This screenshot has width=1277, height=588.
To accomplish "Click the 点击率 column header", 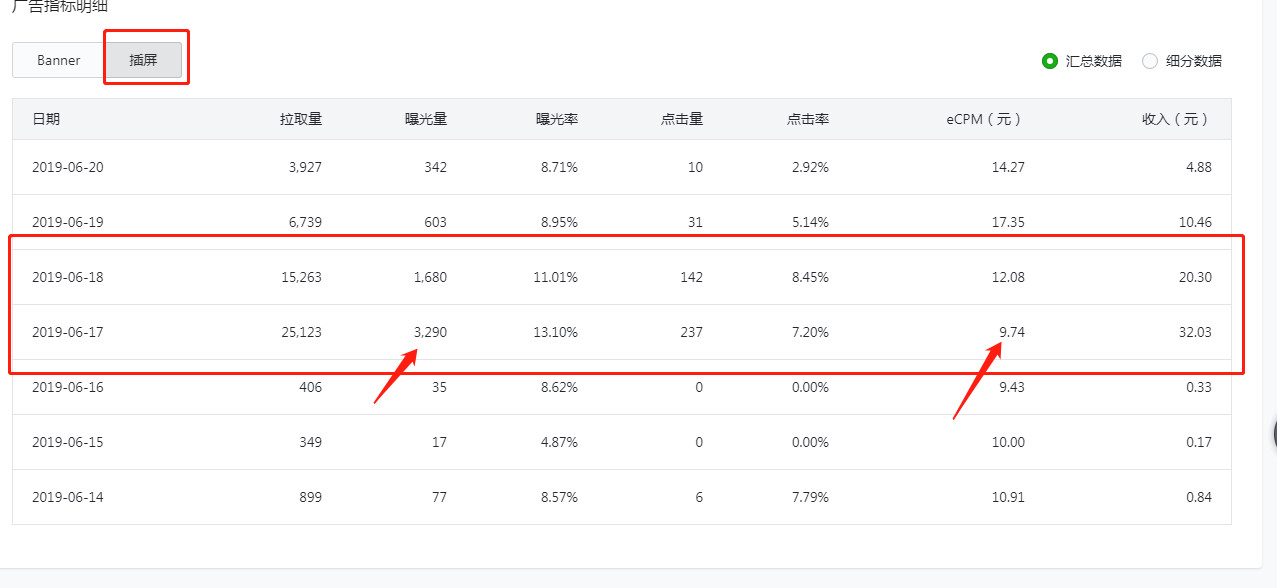I will point(808,119).
